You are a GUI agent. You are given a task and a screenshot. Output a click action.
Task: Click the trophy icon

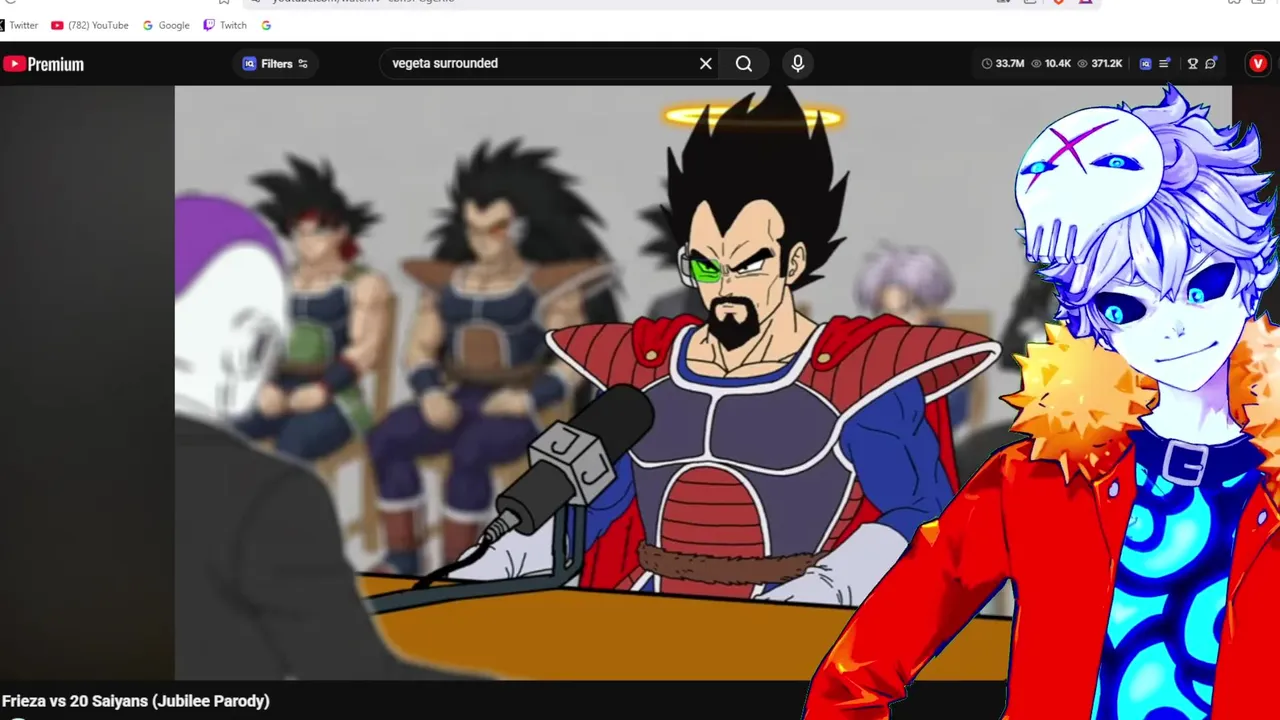click(1192, 63)
